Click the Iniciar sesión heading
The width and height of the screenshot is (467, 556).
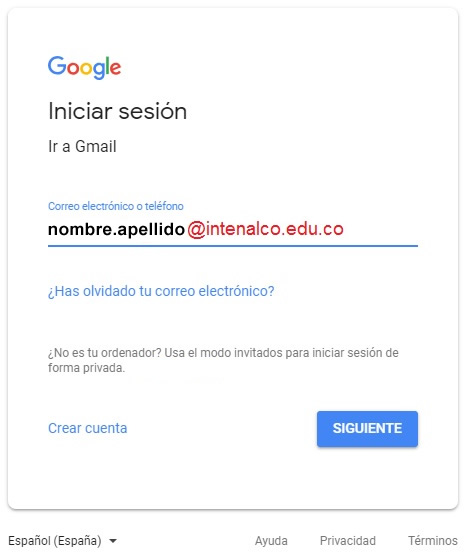click(x=117, y=111)
